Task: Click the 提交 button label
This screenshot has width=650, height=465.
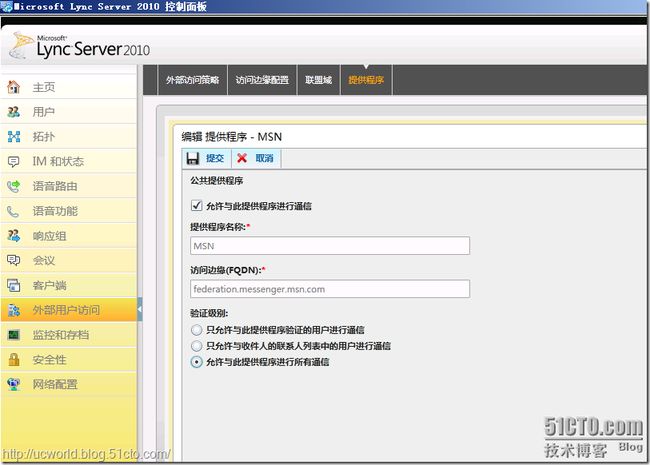Action: pos(215,158)
